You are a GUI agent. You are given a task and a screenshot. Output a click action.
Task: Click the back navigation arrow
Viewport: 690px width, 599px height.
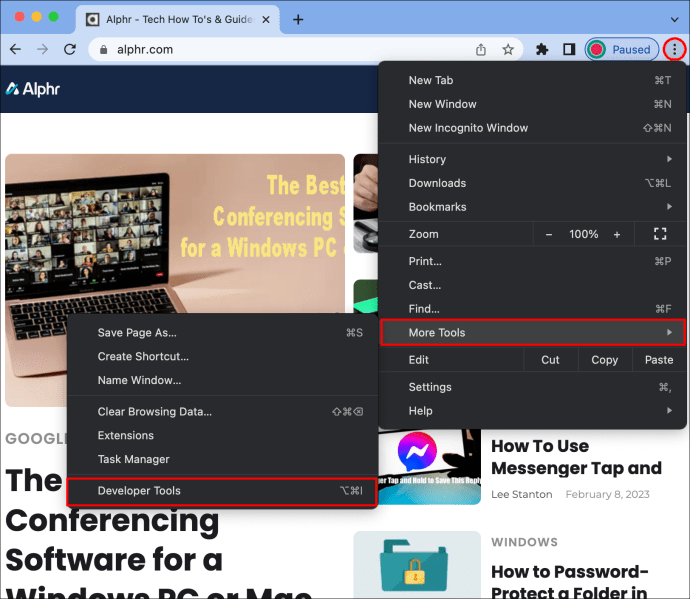click(15, 49)
